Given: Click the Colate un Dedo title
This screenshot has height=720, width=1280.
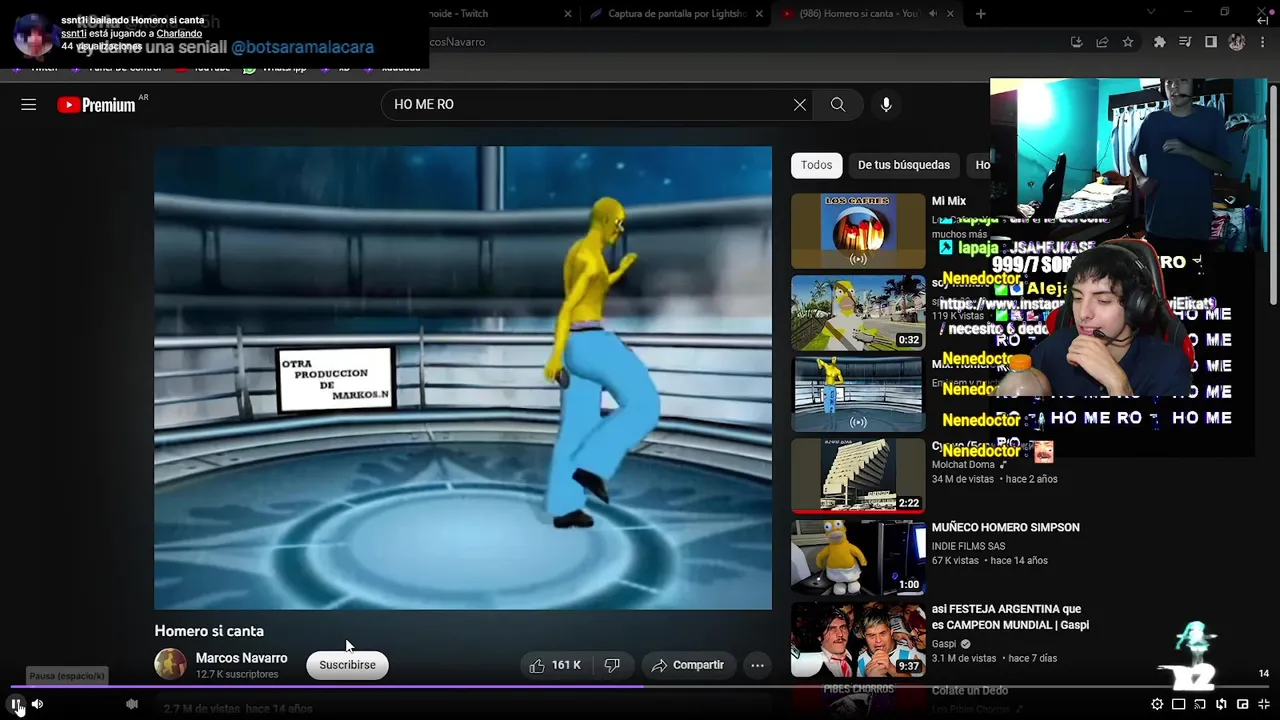Looking at the screenshot, I should [x=970, y=691].
